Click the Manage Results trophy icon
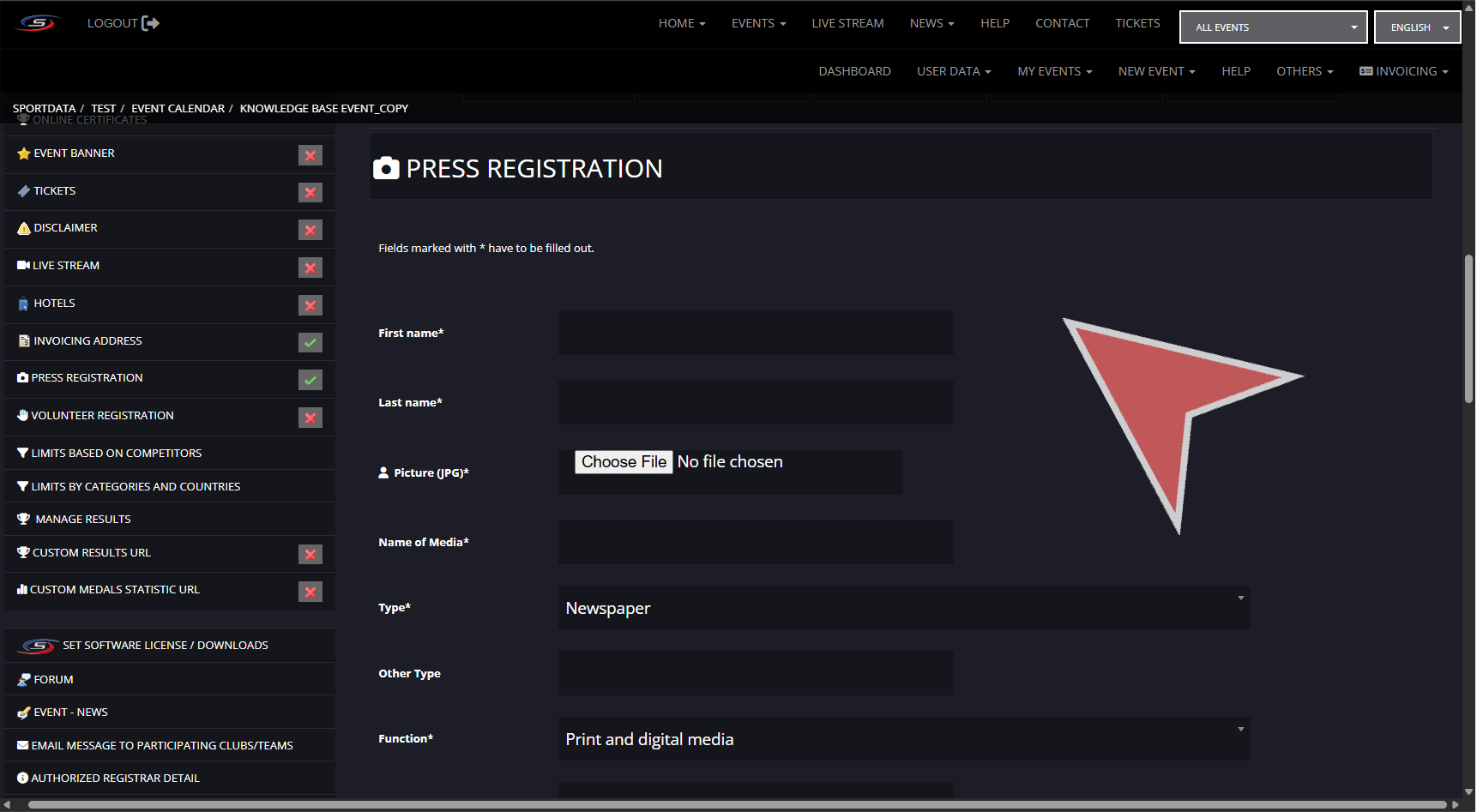The height and width of the screenshot is (812, 1477). click(x=23, y=520)
